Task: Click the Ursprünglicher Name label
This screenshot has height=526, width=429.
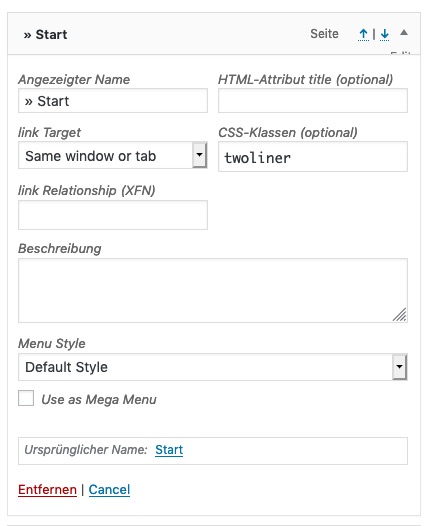Action: pyautogui.click(x=86, y=450)
